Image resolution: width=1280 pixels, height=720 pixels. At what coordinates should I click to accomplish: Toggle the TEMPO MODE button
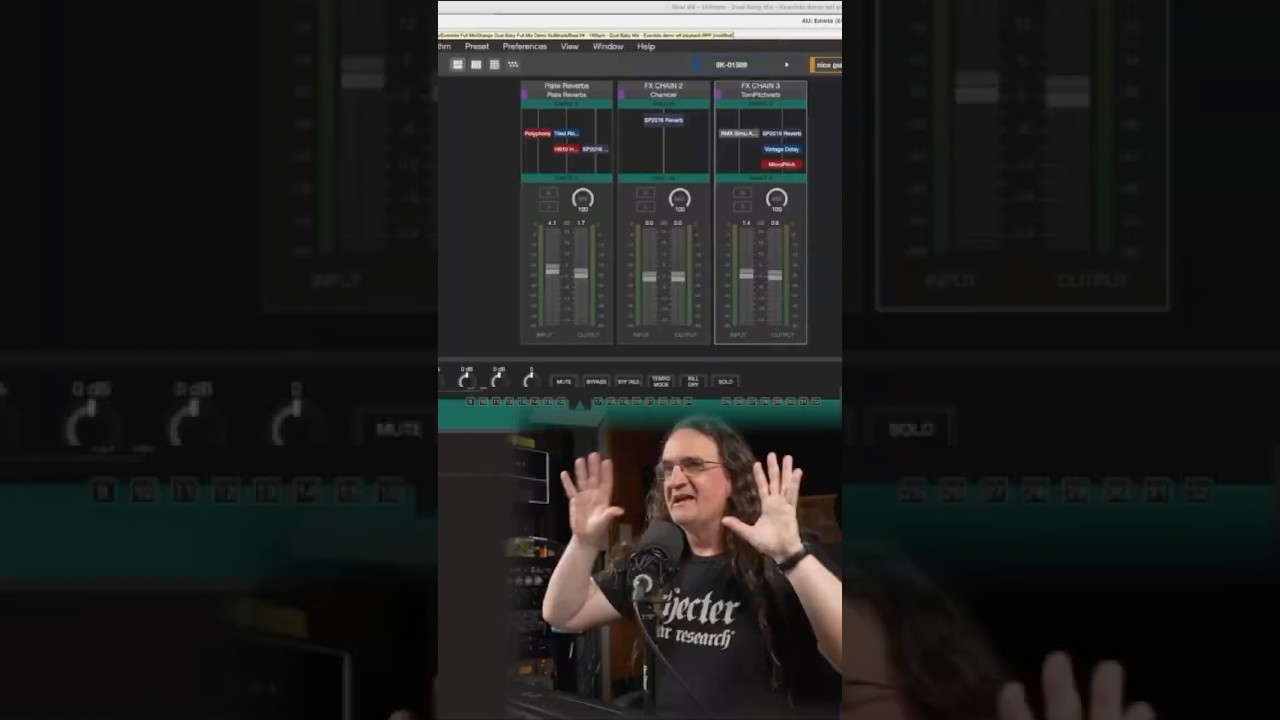[661, 382]
